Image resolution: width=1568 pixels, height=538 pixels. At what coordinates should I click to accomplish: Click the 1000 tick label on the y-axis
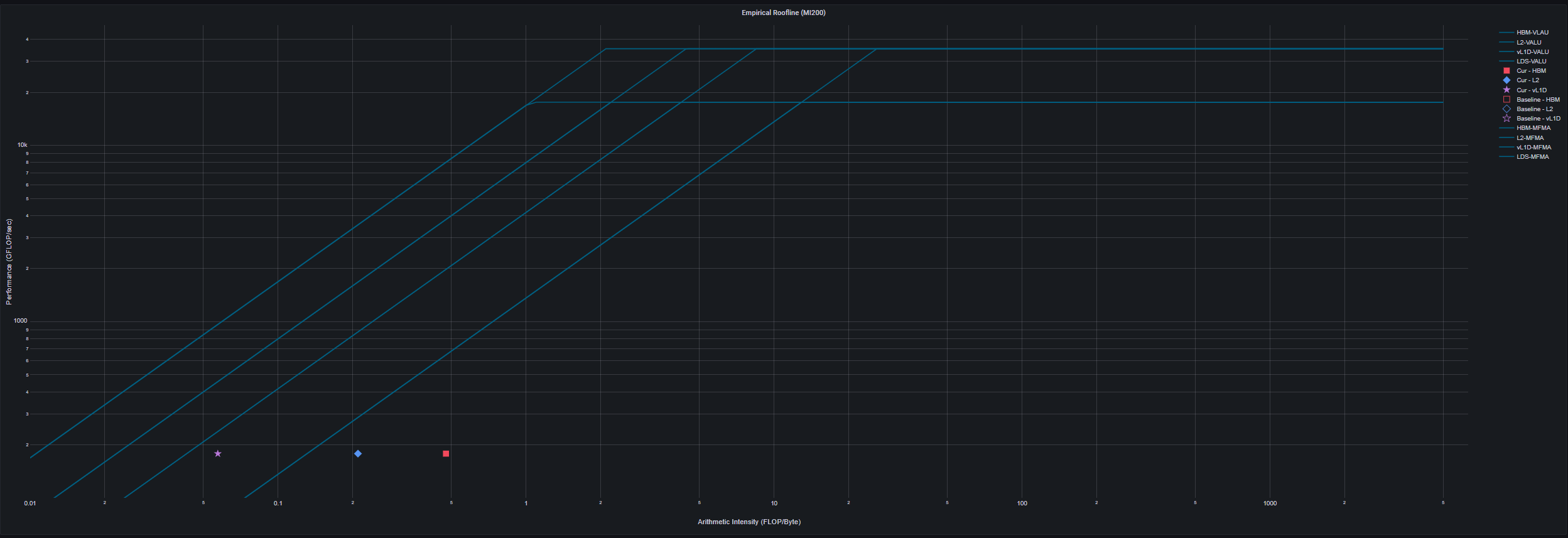click(21, 321)
